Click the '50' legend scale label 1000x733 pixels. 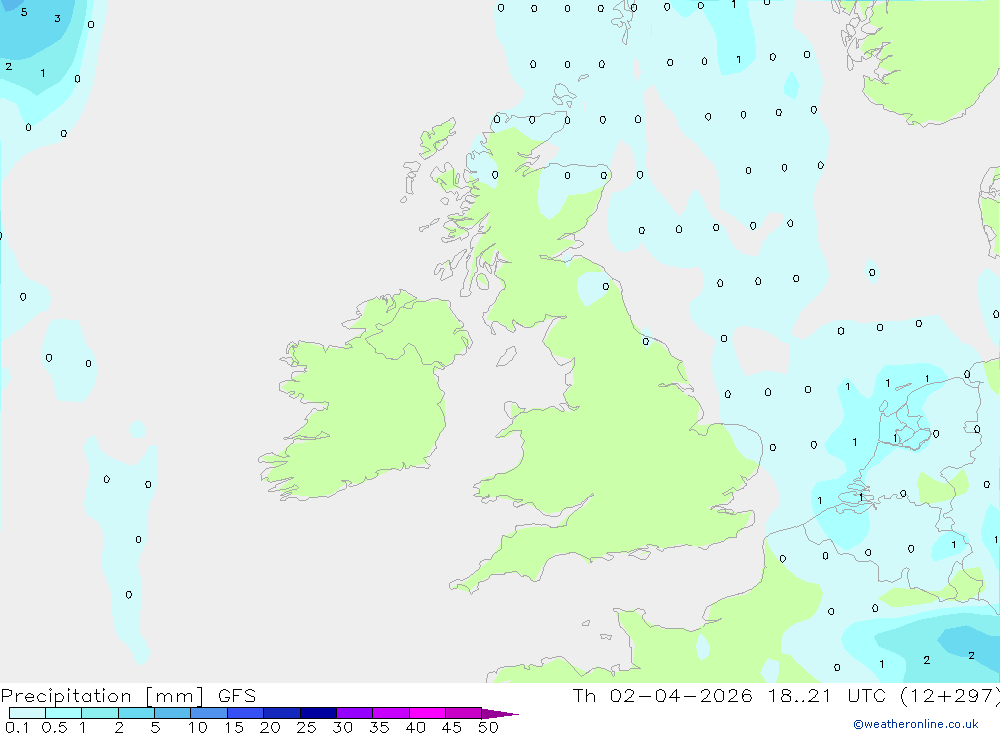[488, 727]
